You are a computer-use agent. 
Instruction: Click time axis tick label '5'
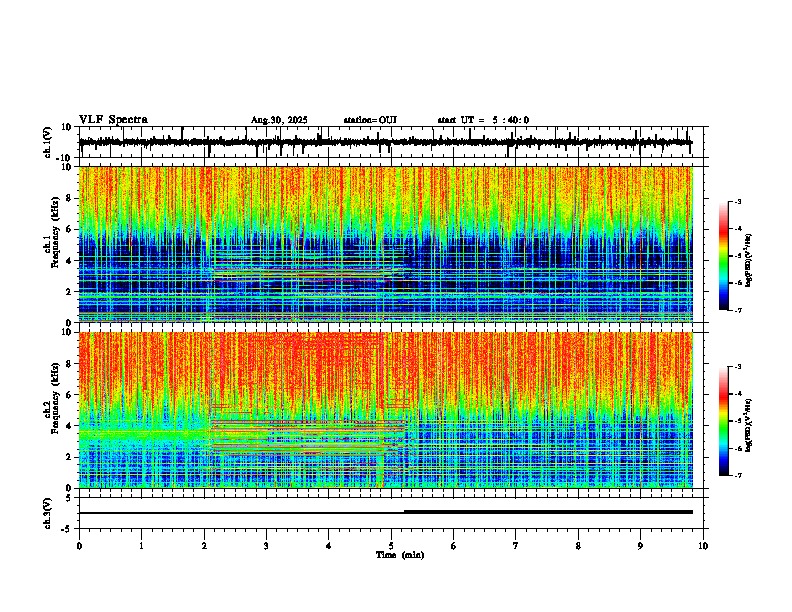tap(391, 546)
